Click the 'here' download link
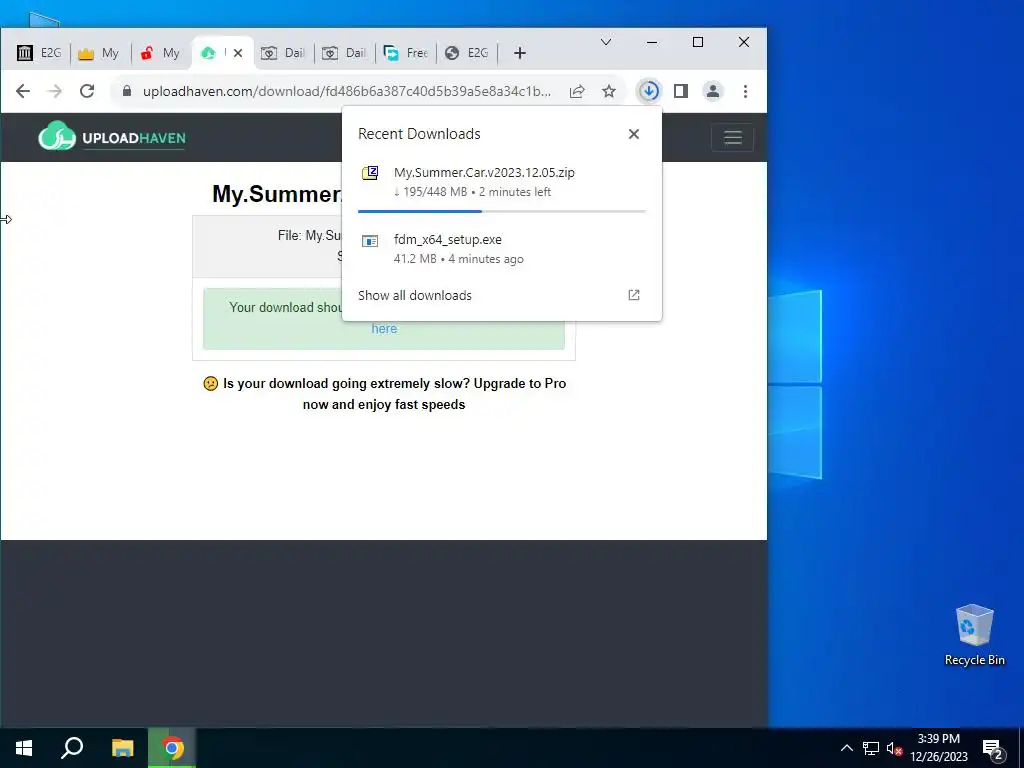This screenshot has width=1024, height=768. (x=384, y=328)
